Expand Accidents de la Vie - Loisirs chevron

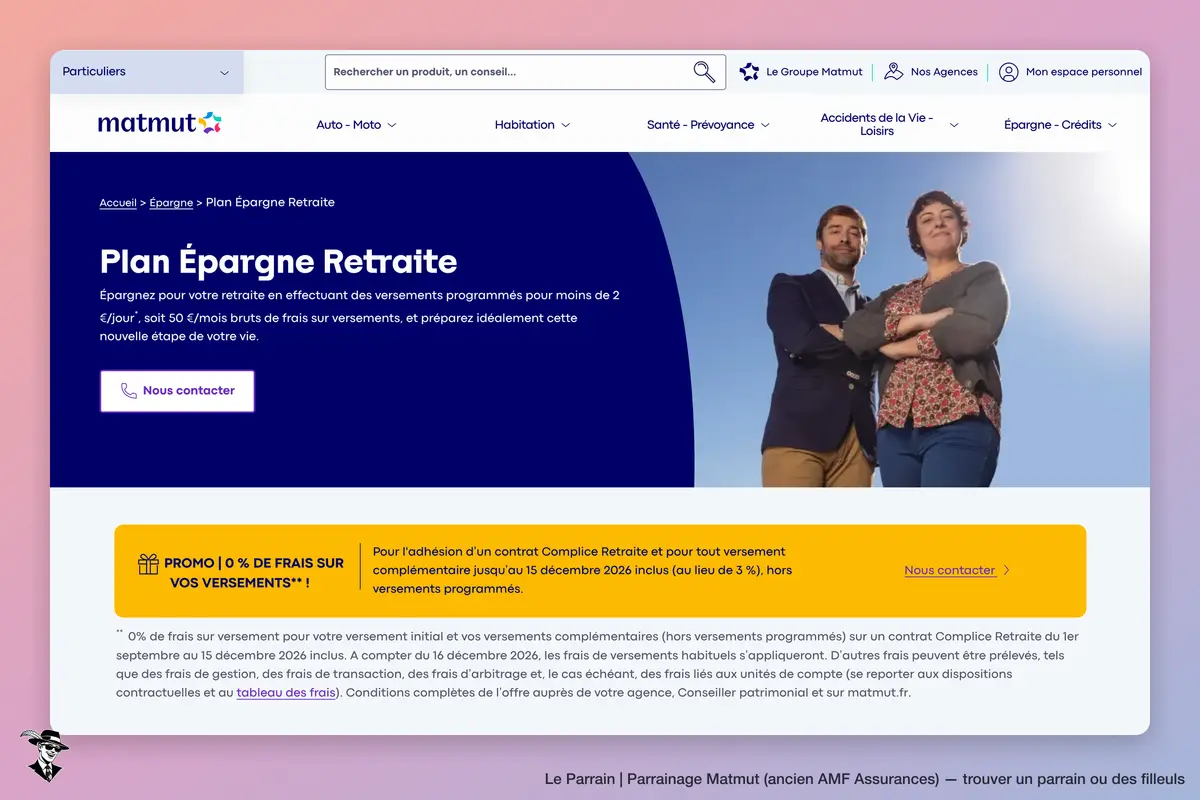[x=953, y=125]
